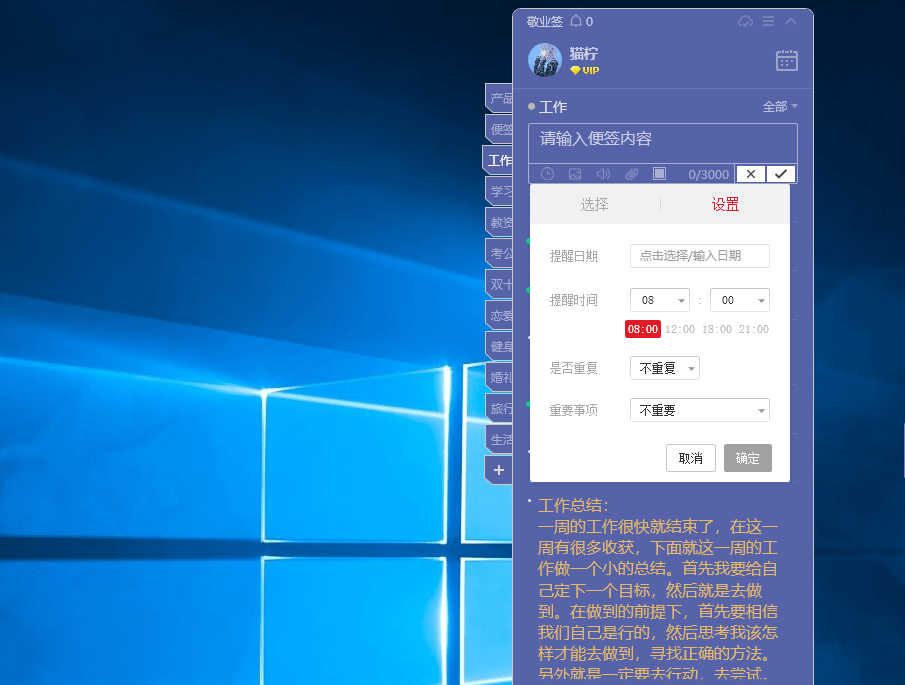Open the 猫柠 user avatar
This screenshot has height=685, width=905.
tap(545, 60)
